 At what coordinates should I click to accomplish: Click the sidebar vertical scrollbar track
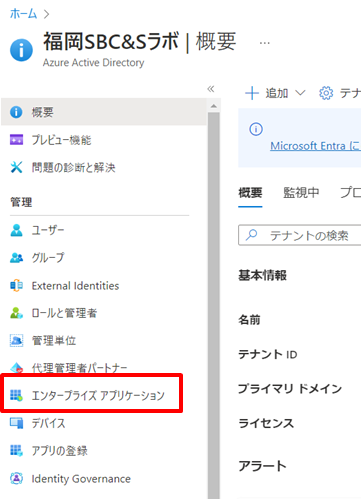(214, 305)
